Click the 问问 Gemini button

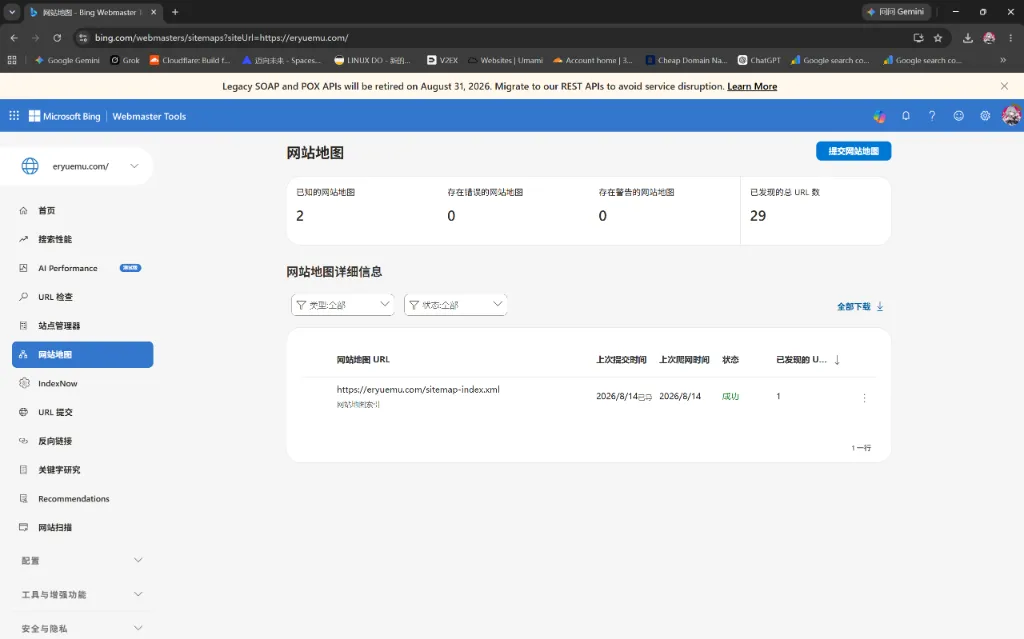(896, 12)
